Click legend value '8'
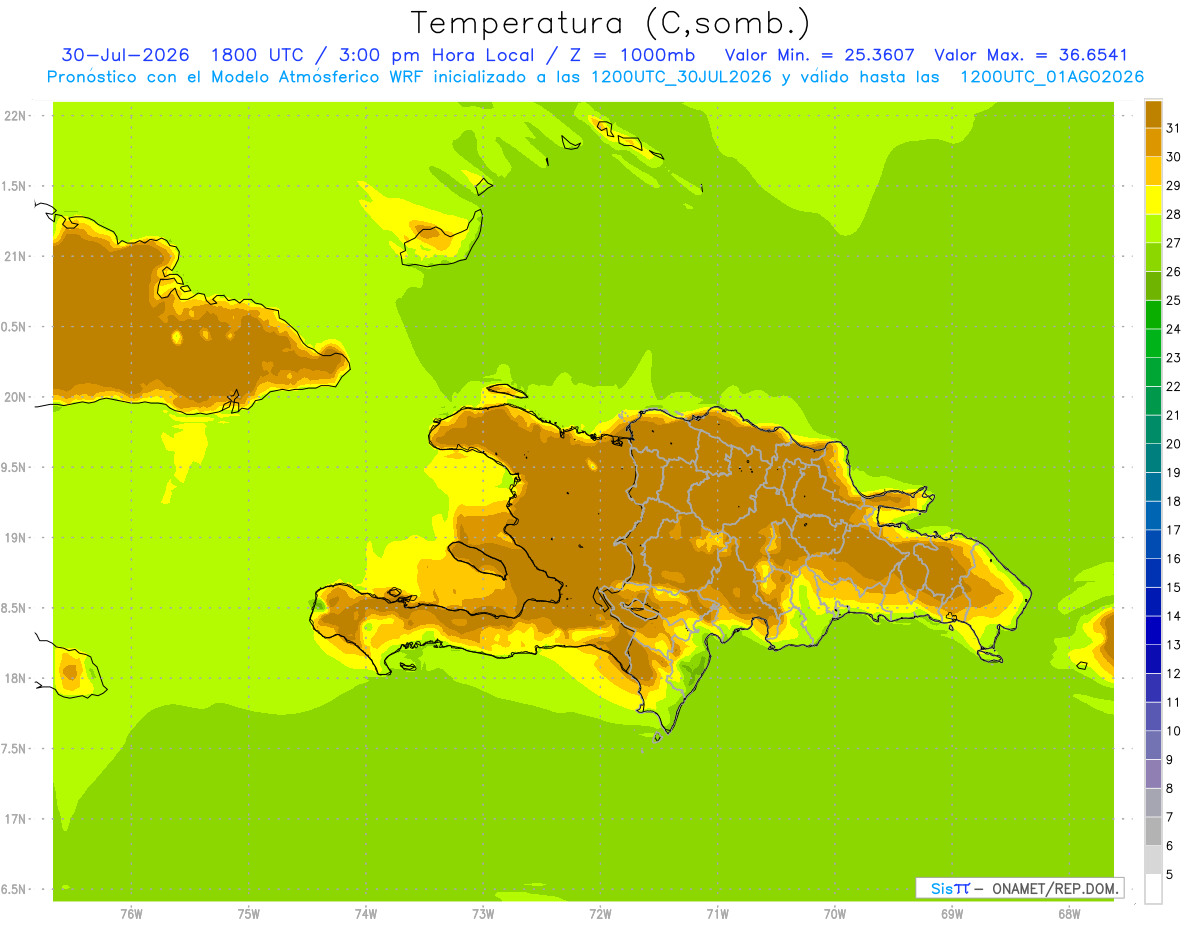Viewport: 1200px width, 927px height. (1170, 788)
